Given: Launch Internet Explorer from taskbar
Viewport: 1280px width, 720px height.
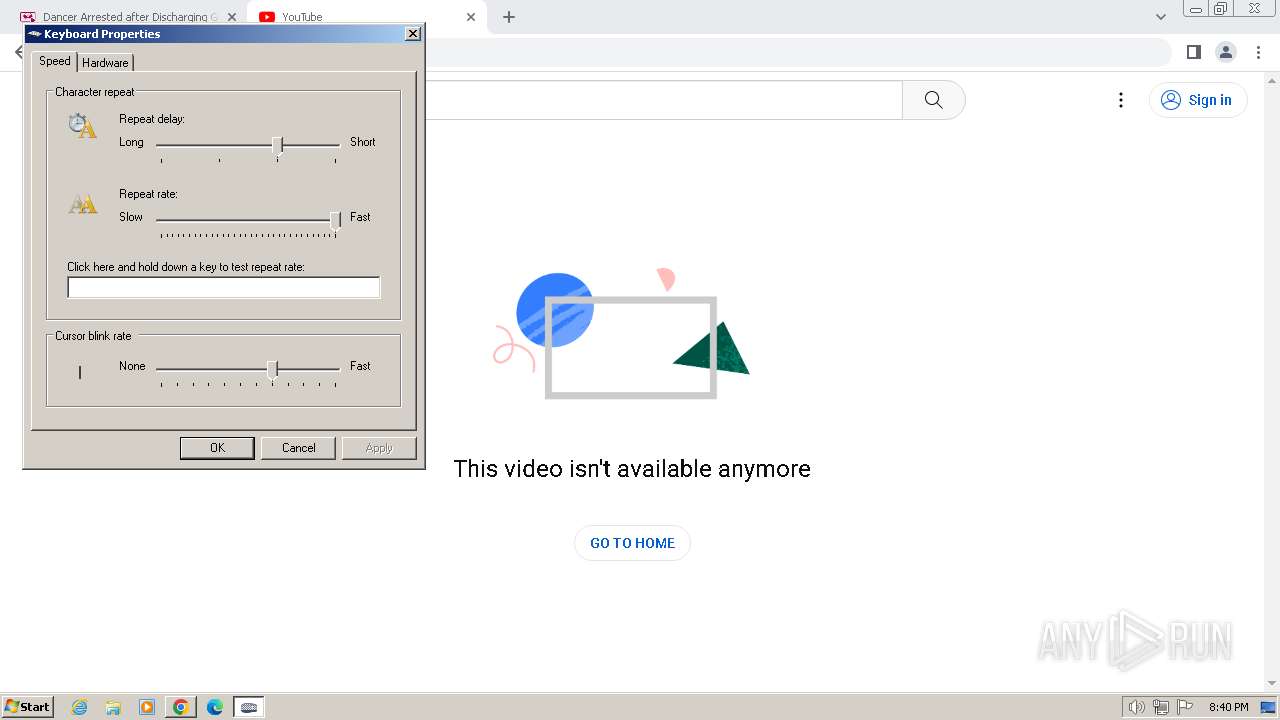Looking at the screenshot, I should [x=80, y=707].
